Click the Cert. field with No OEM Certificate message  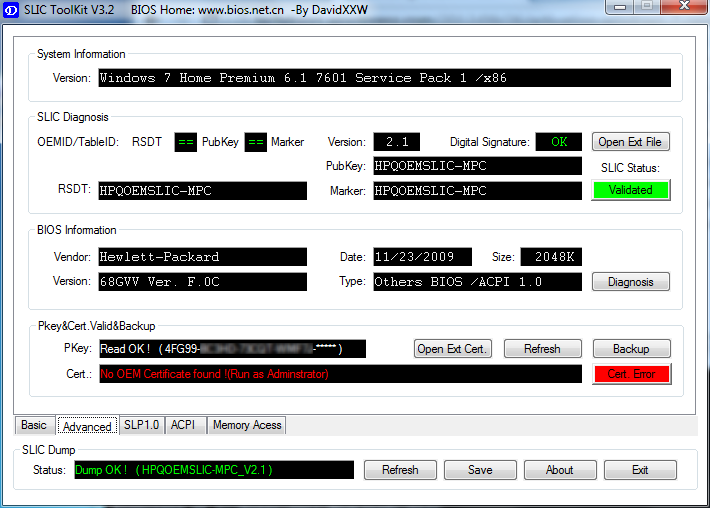coord(341,374)
